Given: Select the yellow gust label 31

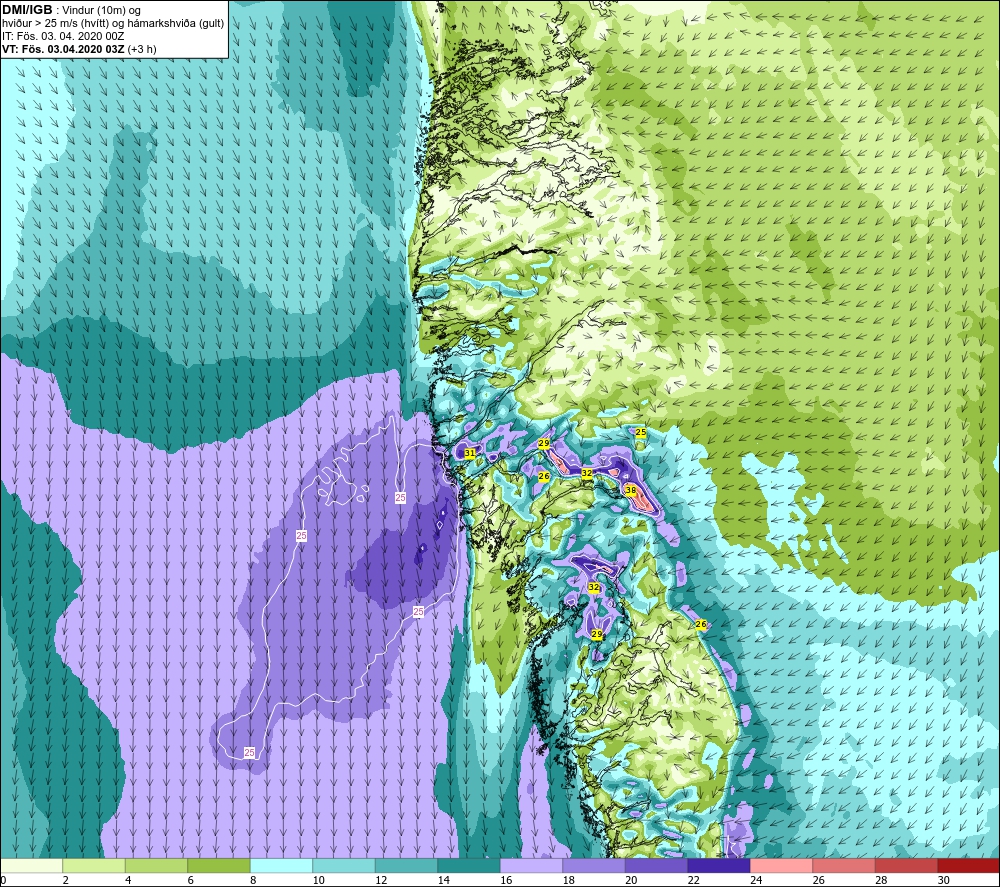Looking at the screenshot, I should pyautogui.click(x=470, y=453).
